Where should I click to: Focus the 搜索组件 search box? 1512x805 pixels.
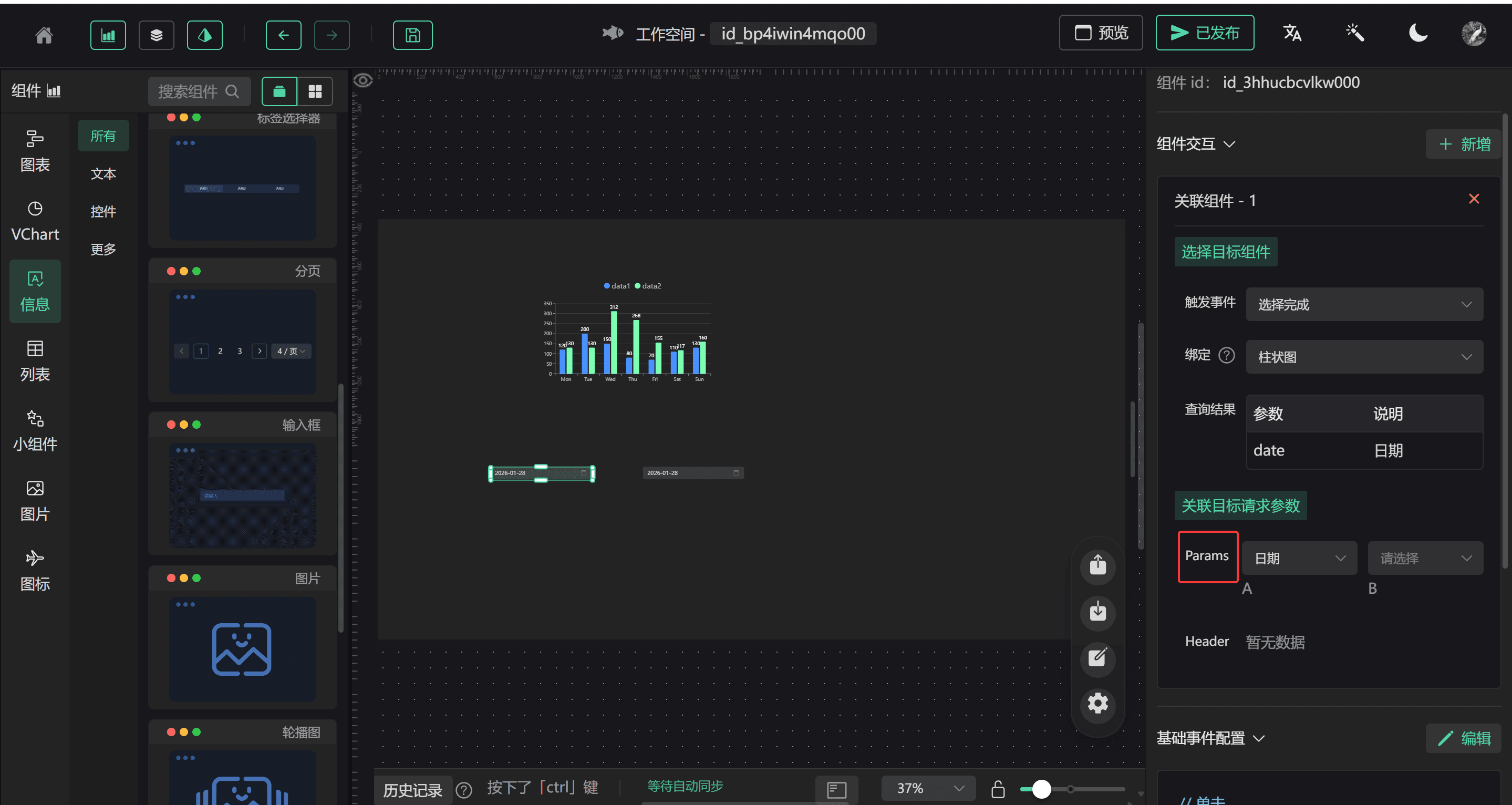point(199,91)
